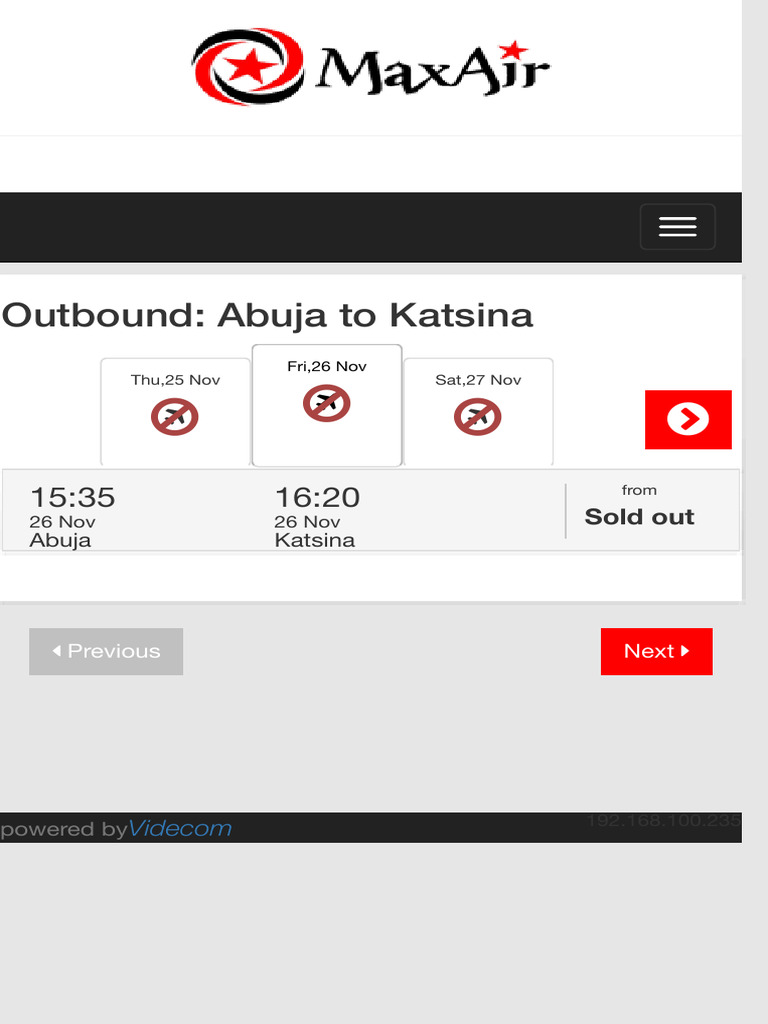Image resolution: width=768 pixels, height=1024 pixels.
Task: Open the hamburger navigation menu
Action: (677, 227)
